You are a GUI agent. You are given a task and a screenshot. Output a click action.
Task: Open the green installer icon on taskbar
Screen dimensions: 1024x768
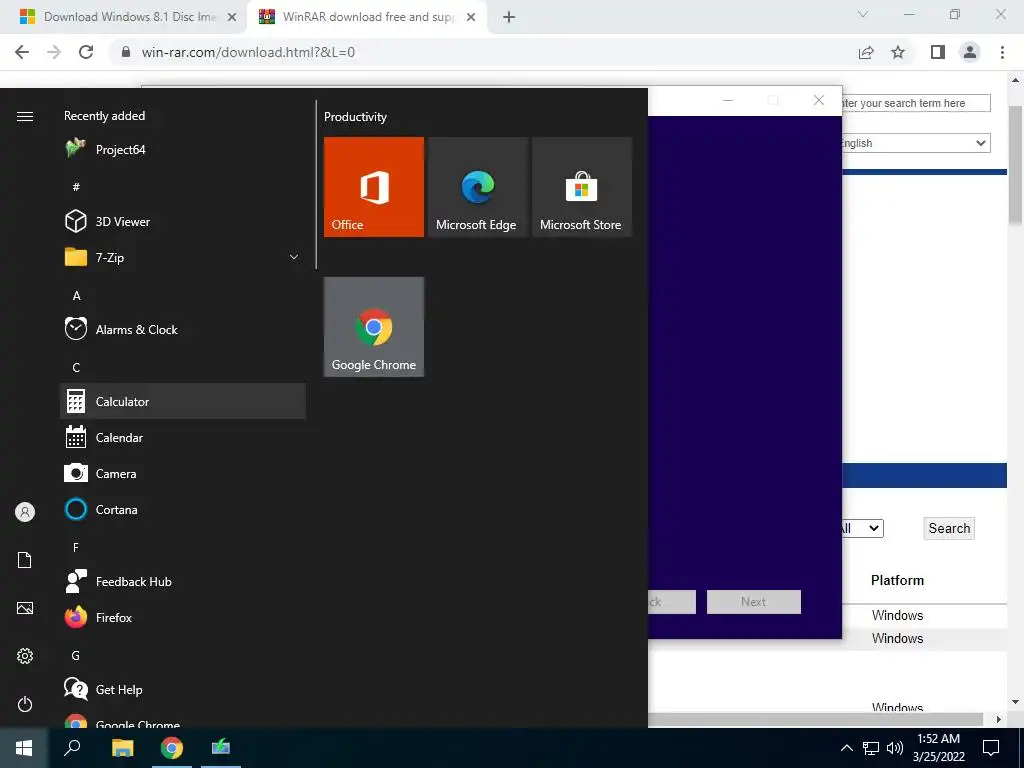[221, 748]
